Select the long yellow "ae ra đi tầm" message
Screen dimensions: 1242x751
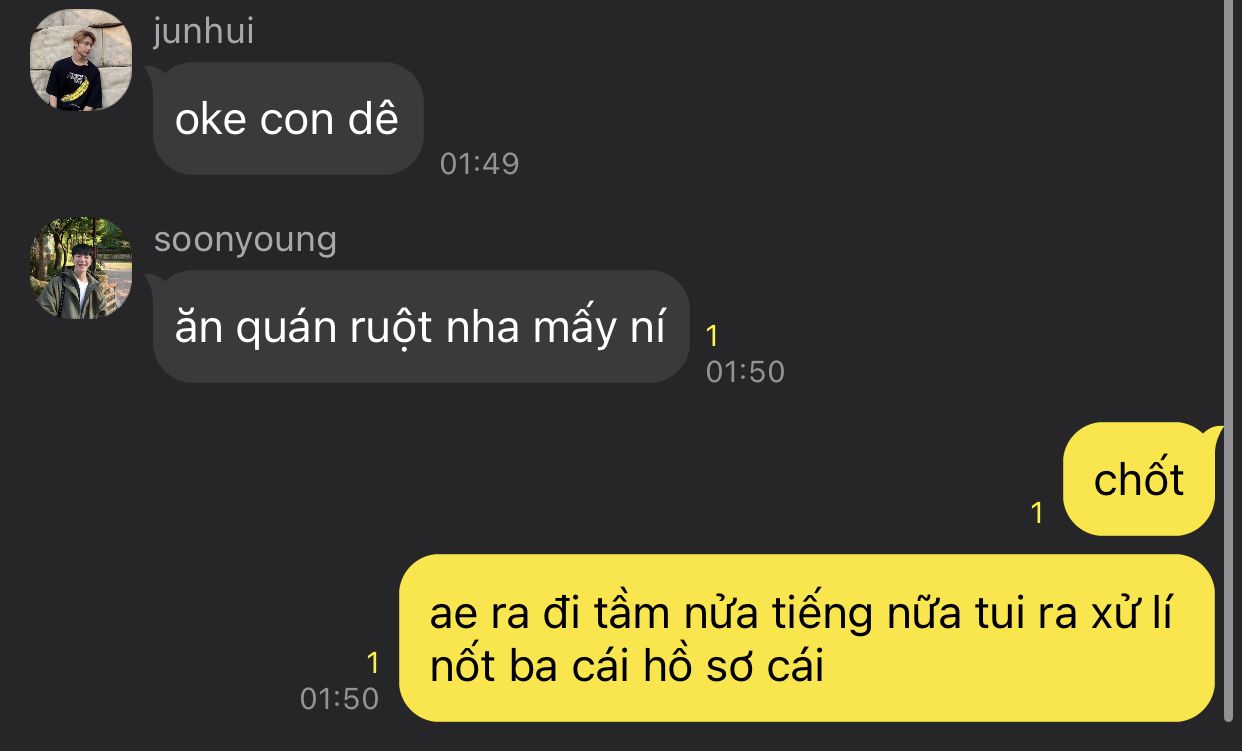807,638
